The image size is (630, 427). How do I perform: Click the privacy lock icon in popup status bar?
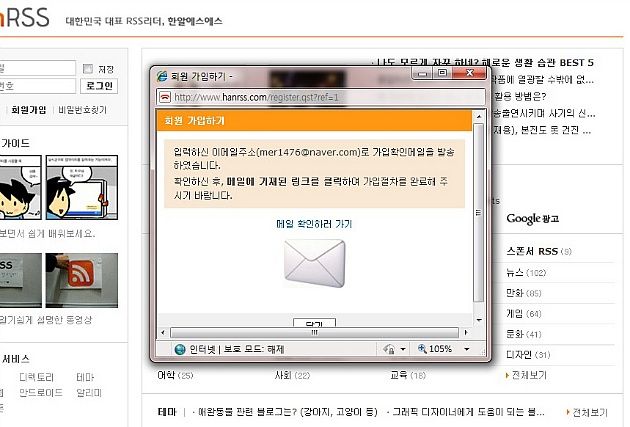[x=389, y=349]
